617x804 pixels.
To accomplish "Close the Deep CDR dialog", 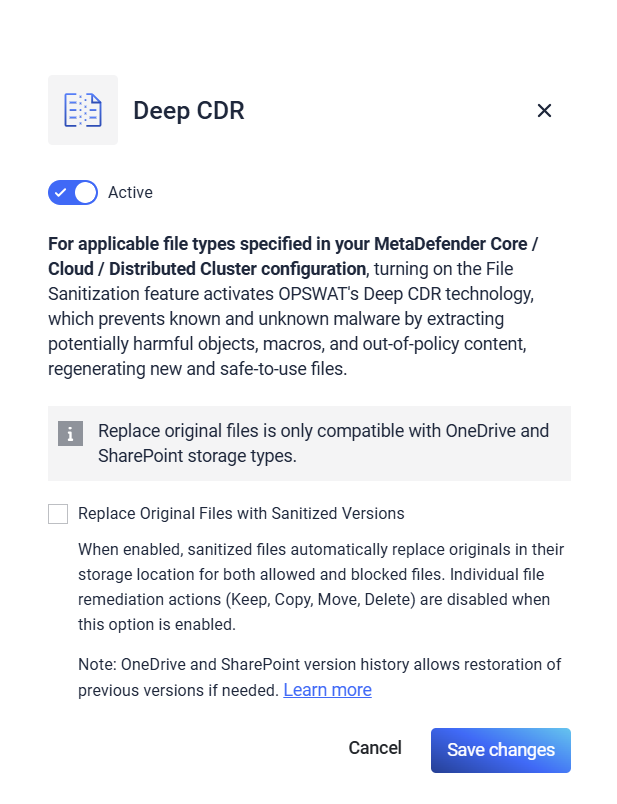I will click(544, 111).
